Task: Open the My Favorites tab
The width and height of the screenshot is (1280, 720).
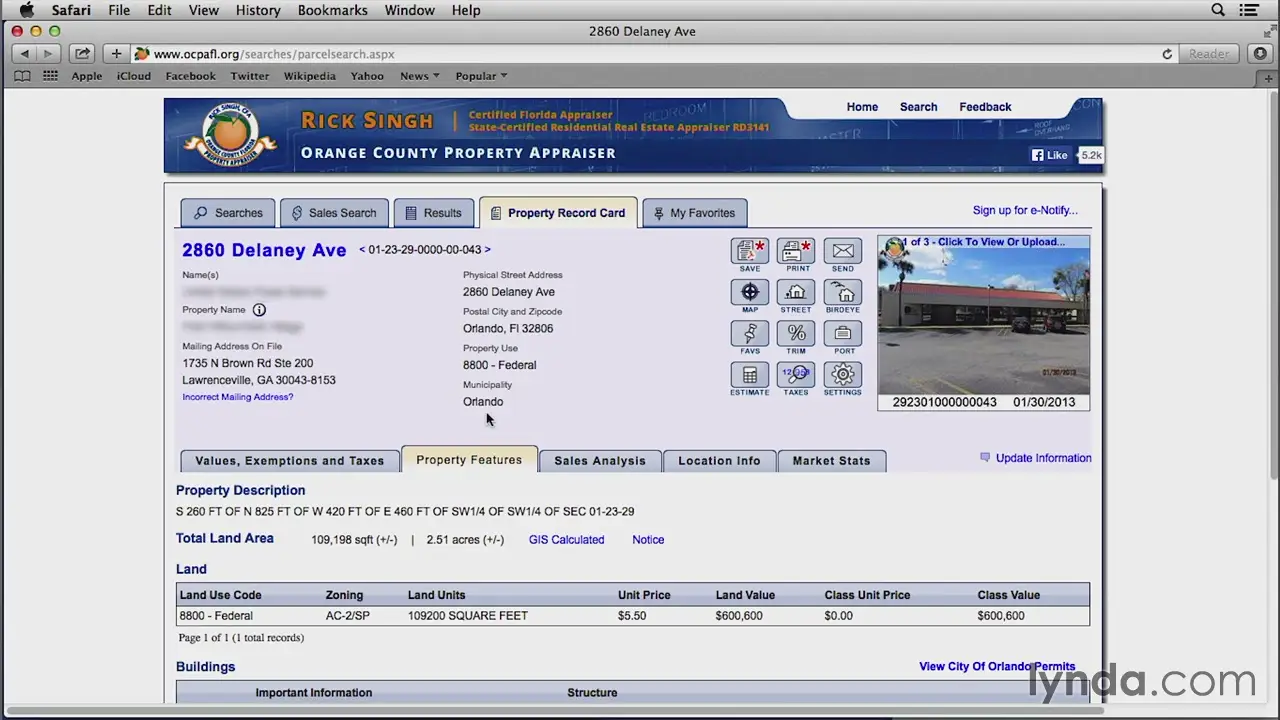Action: tap(694, 213)
